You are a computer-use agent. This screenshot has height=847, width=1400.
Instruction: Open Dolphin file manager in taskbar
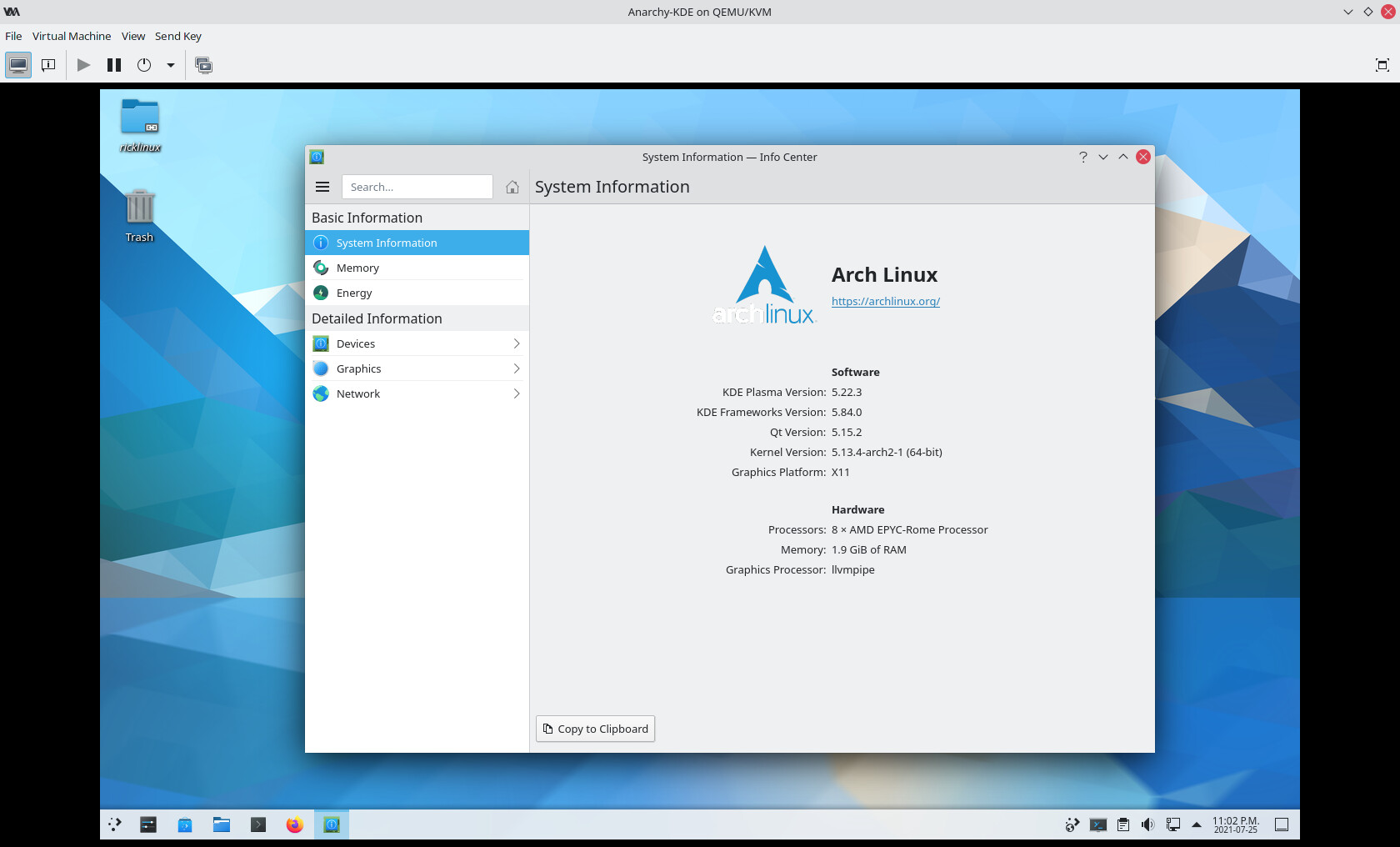pyautogui.click(x=222, y=824)
